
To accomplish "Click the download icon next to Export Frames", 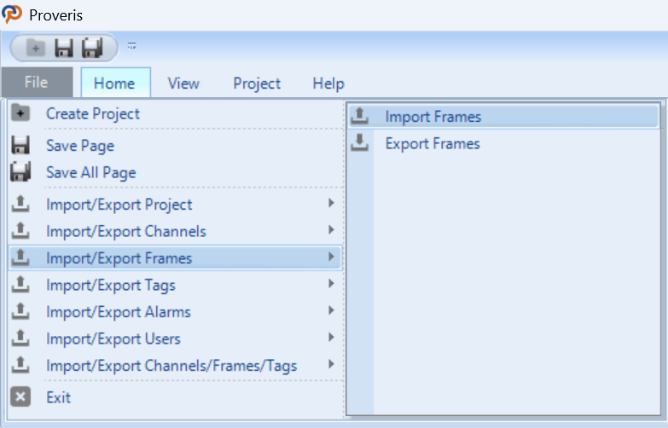I will 360,143.
